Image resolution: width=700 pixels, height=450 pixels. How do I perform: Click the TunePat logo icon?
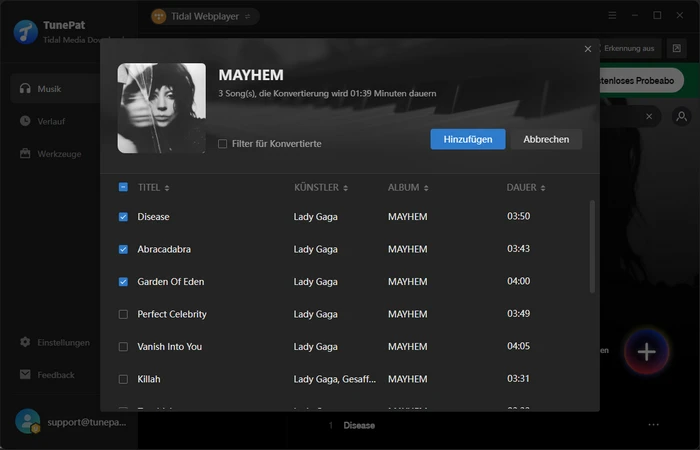coord(25,32)
